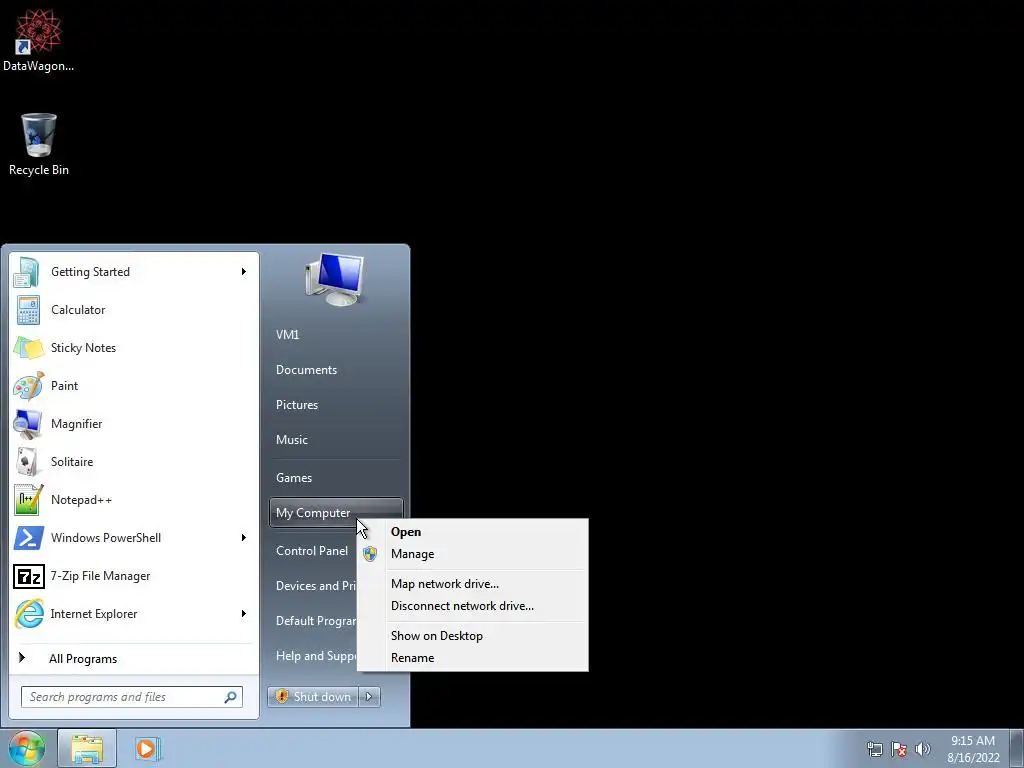This screenshot has width=1024, height=768.
Task: Open Default Programs link
Action: [x=316, y=621]
